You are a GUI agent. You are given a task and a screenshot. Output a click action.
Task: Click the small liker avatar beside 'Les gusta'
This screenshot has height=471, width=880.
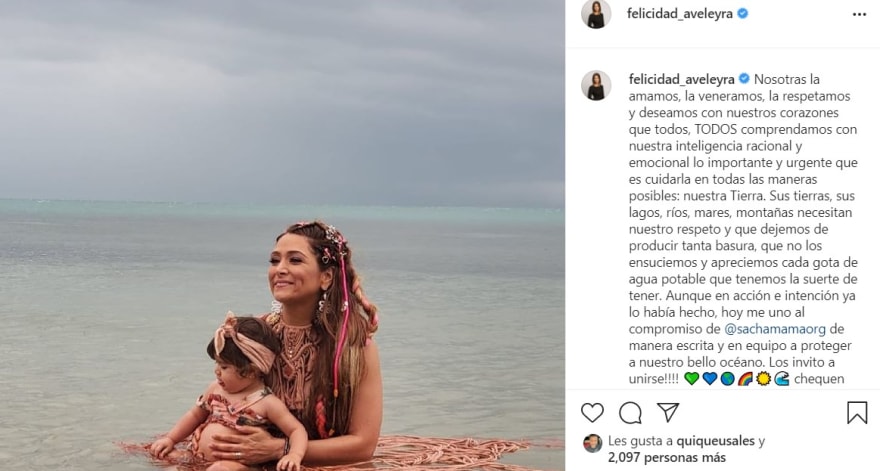tap(593, 442)
